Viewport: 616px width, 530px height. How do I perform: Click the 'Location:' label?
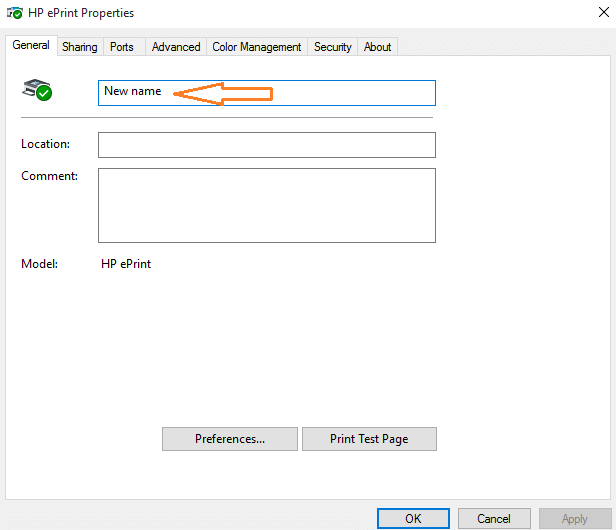coord(46,144)
